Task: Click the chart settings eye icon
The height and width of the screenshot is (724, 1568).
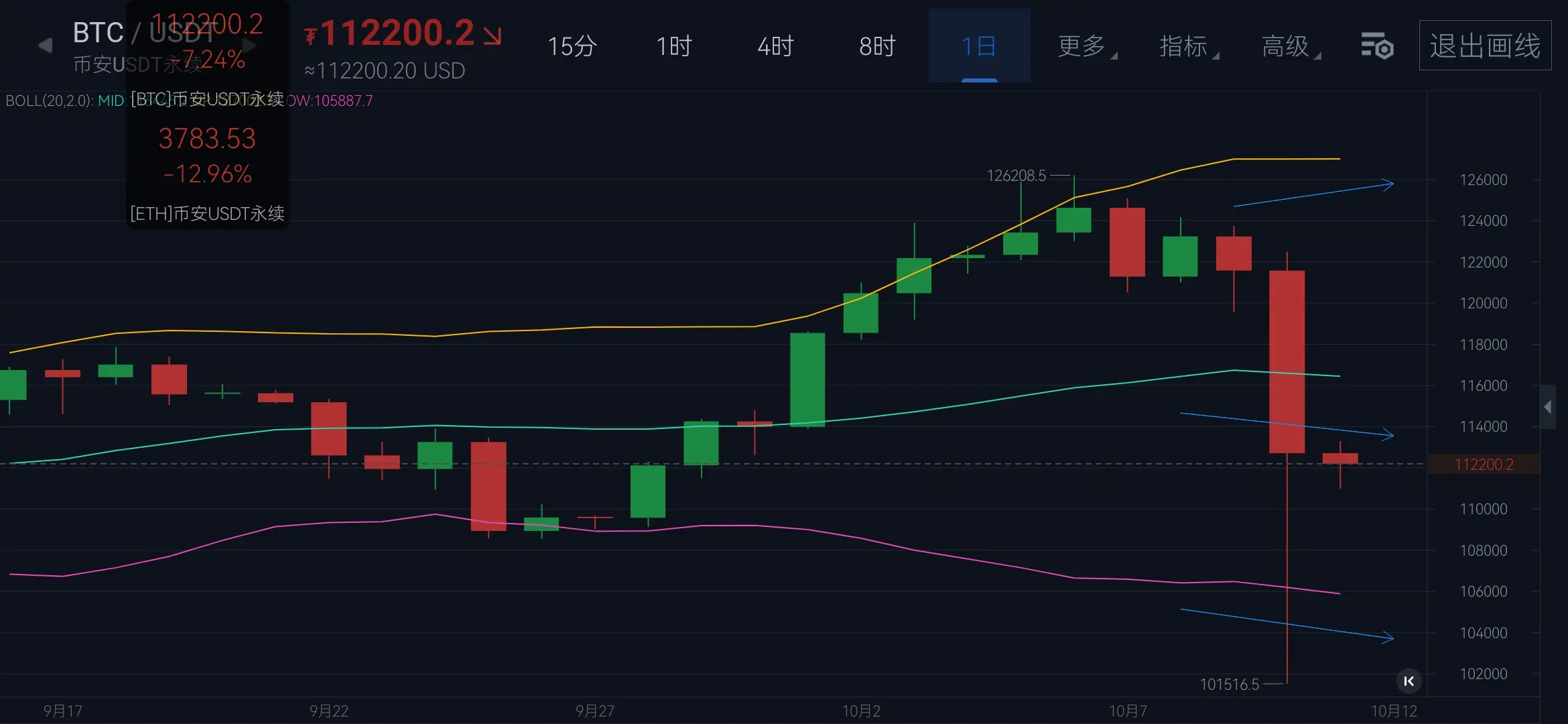Action: pos(1377,46)
